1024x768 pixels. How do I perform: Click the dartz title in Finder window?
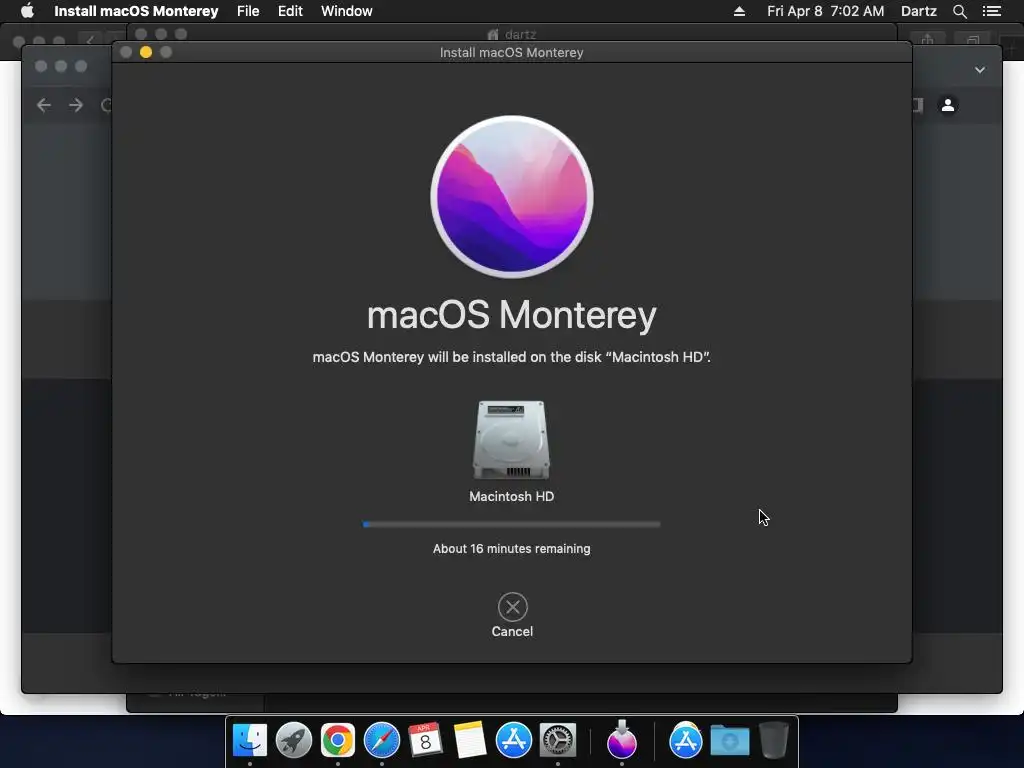coord(520,34)
